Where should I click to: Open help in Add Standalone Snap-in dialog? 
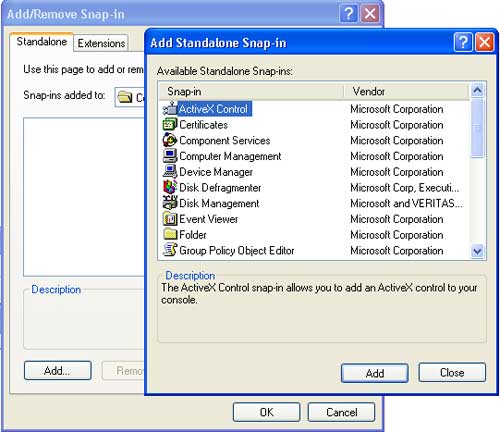pyautogui.click(x=463, y=42)
